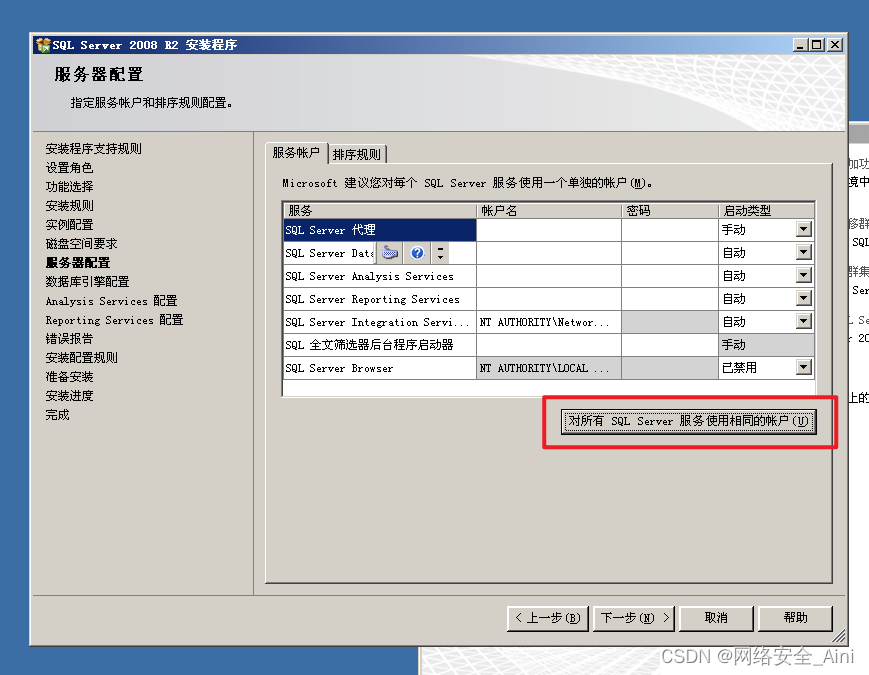Click 安装程序支持规则 step in sidebar
The image size is (869, 675).
coord(94,149)
